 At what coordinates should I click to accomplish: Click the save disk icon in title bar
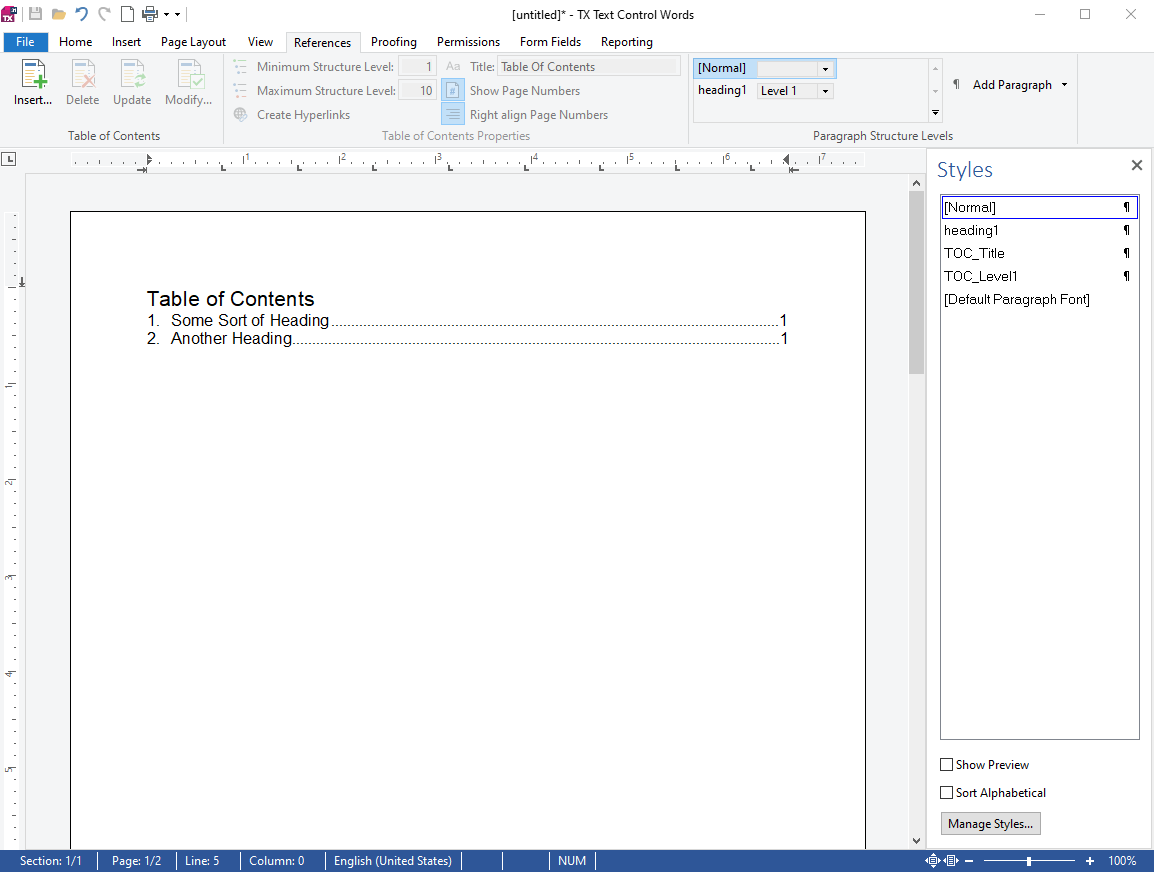coord(35,13)
